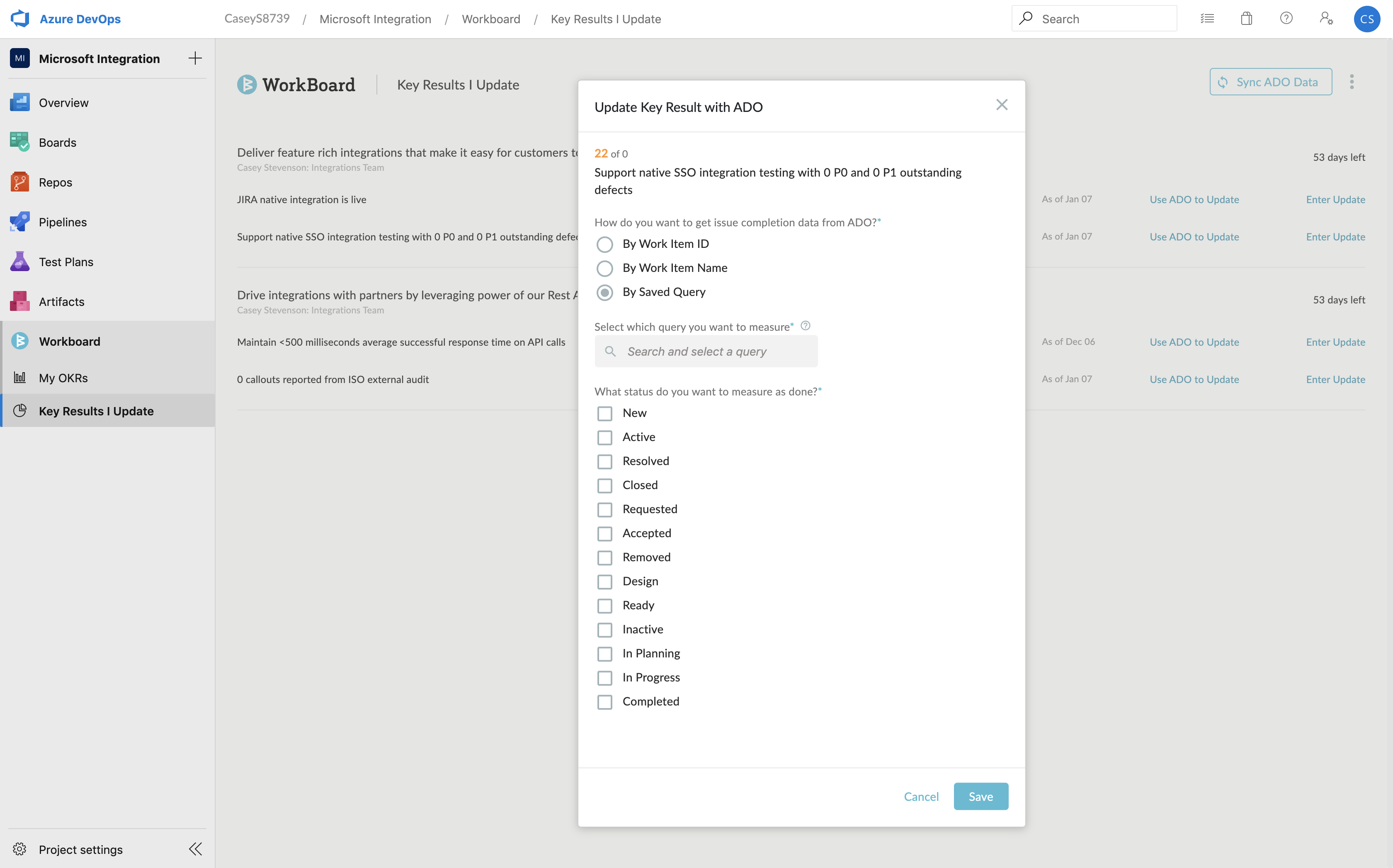Open the Boards label in sidebar
The image size is (1393, 868).
[x=57, y=142]
